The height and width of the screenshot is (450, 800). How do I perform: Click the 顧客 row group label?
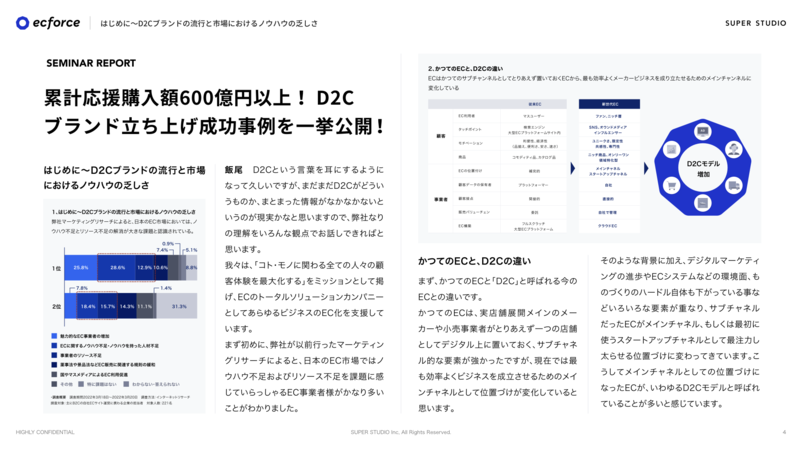(441, 136)
